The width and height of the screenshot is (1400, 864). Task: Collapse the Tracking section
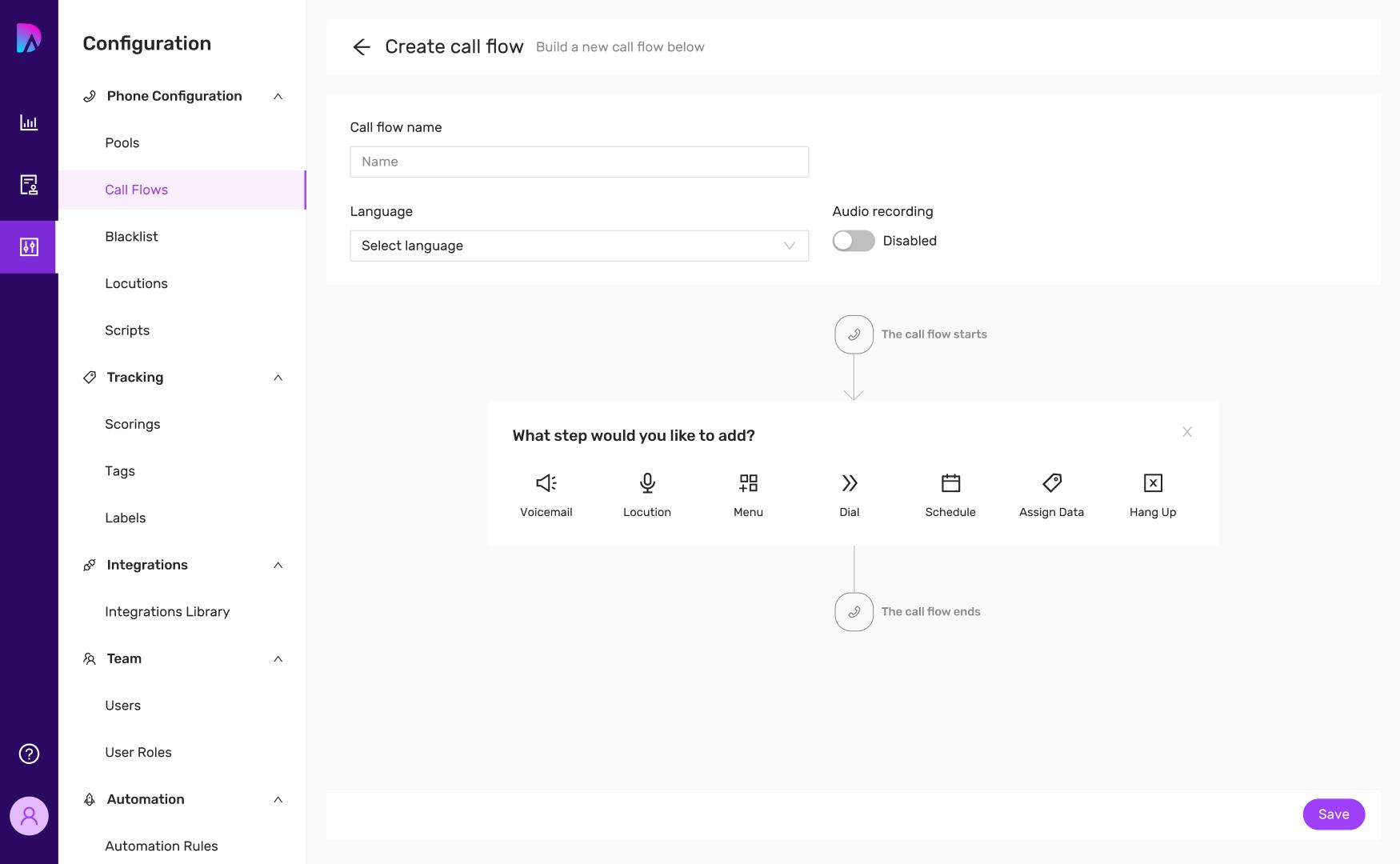pyautogui.click(x=278, y=377)
